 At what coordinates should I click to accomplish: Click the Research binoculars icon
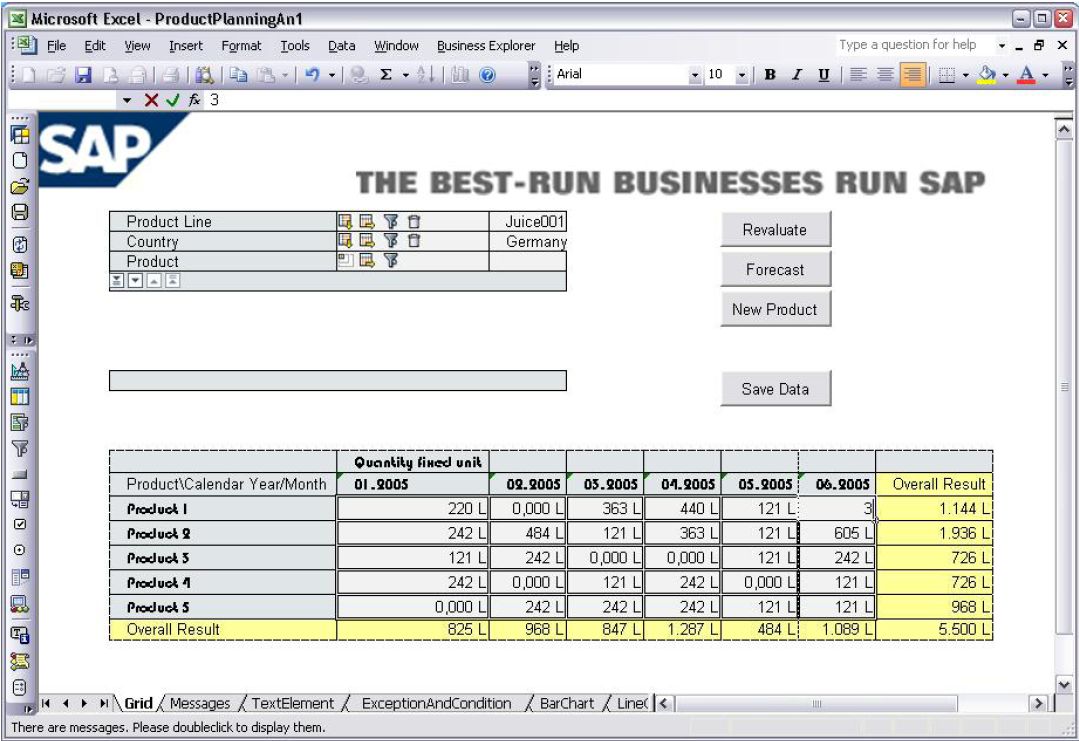(x=204, y=74)
